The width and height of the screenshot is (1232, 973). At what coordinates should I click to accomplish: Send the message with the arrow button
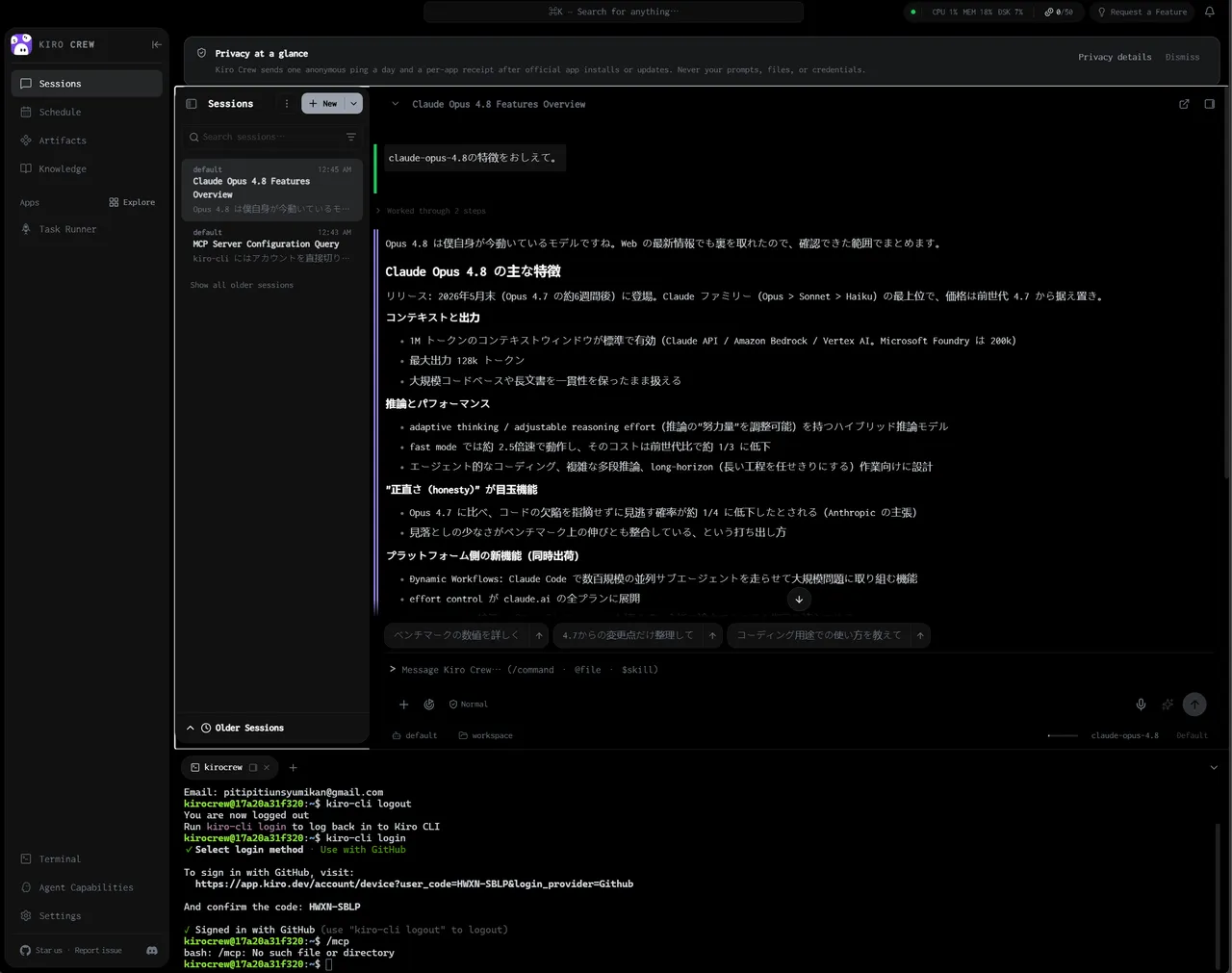coord(1194,704)
